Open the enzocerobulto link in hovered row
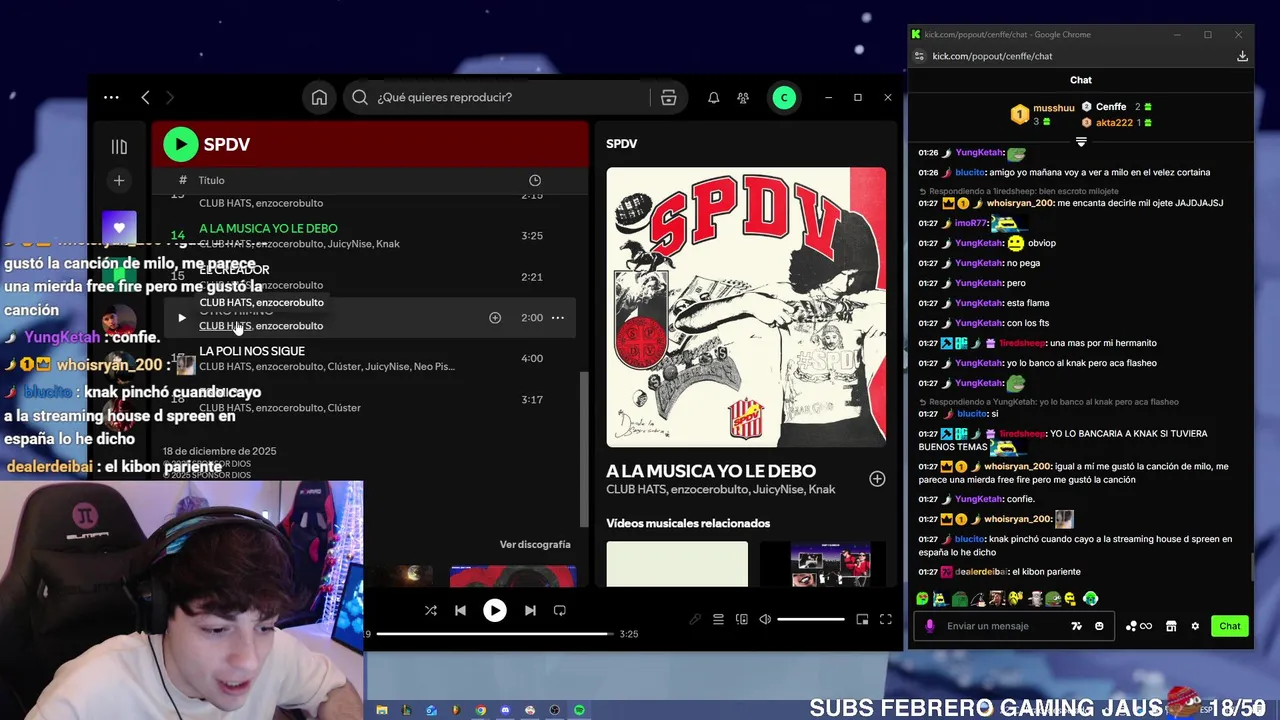This screenshot has width=1280, height=720. [x=290, y=326]
